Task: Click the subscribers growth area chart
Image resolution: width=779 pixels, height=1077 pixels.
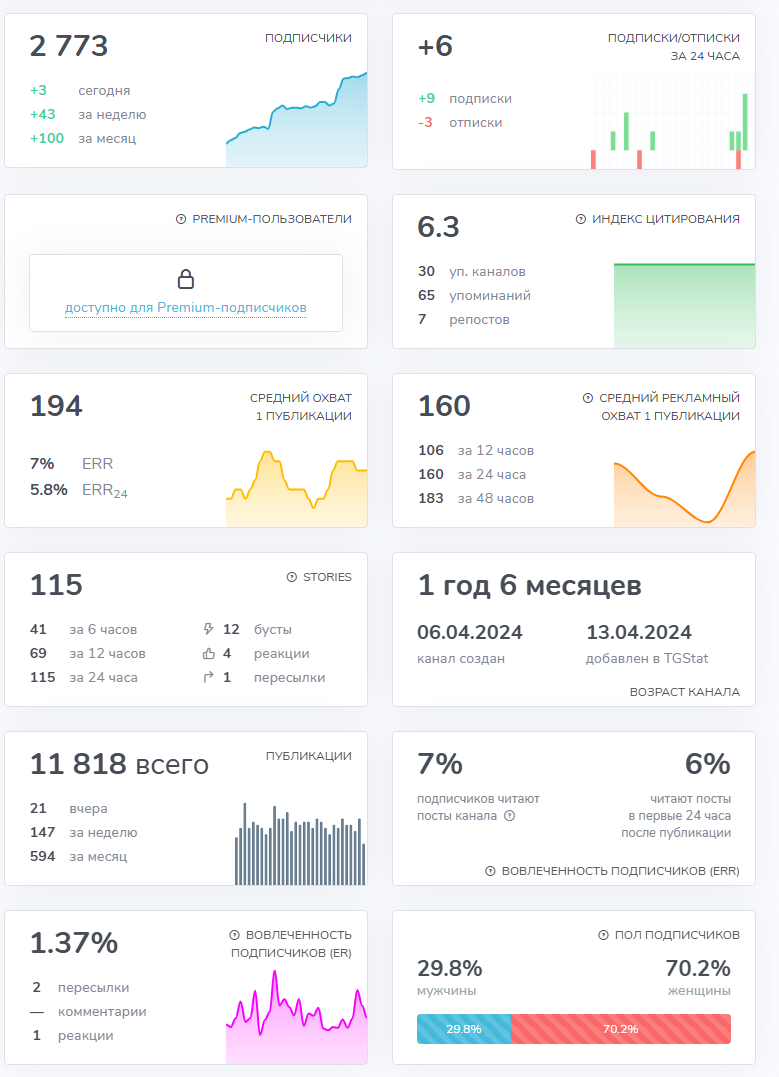Action: [297, 120]
